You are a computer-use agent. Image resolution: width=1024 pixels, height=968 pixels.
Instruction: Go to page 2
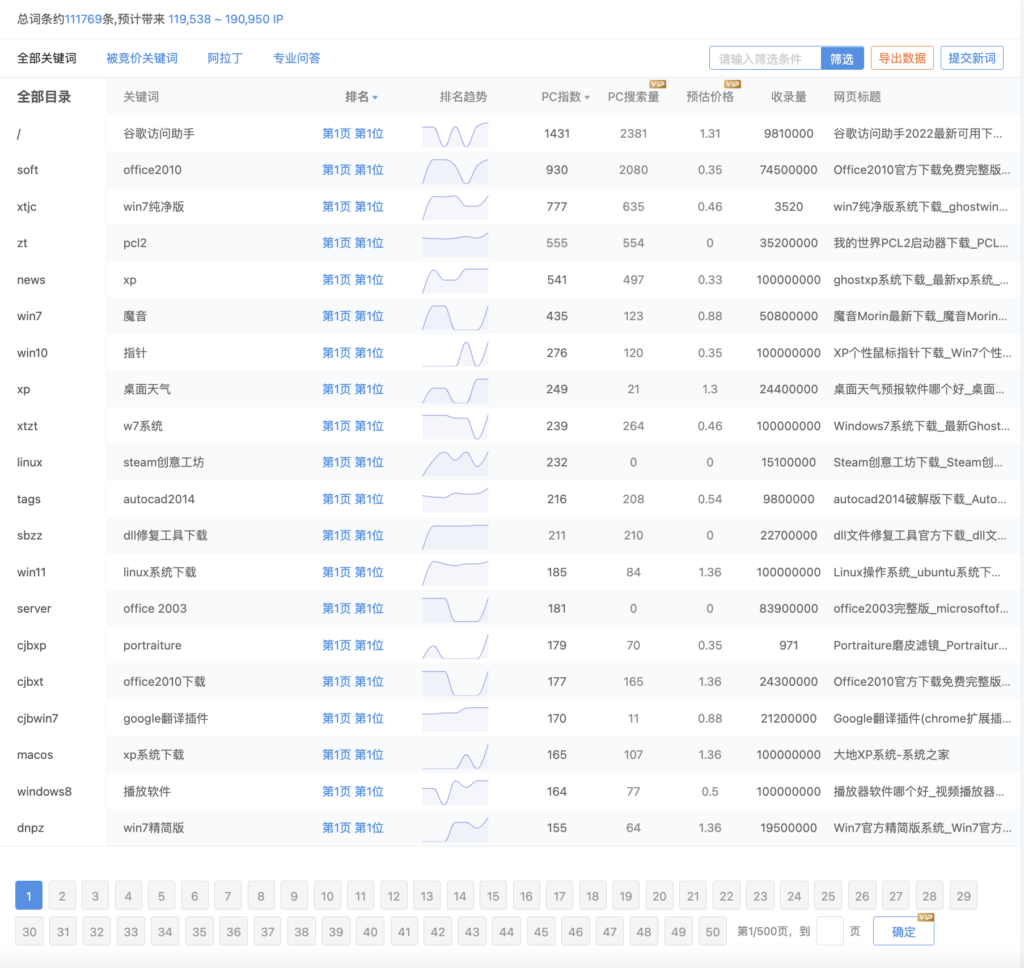click(x=62, y=896)
